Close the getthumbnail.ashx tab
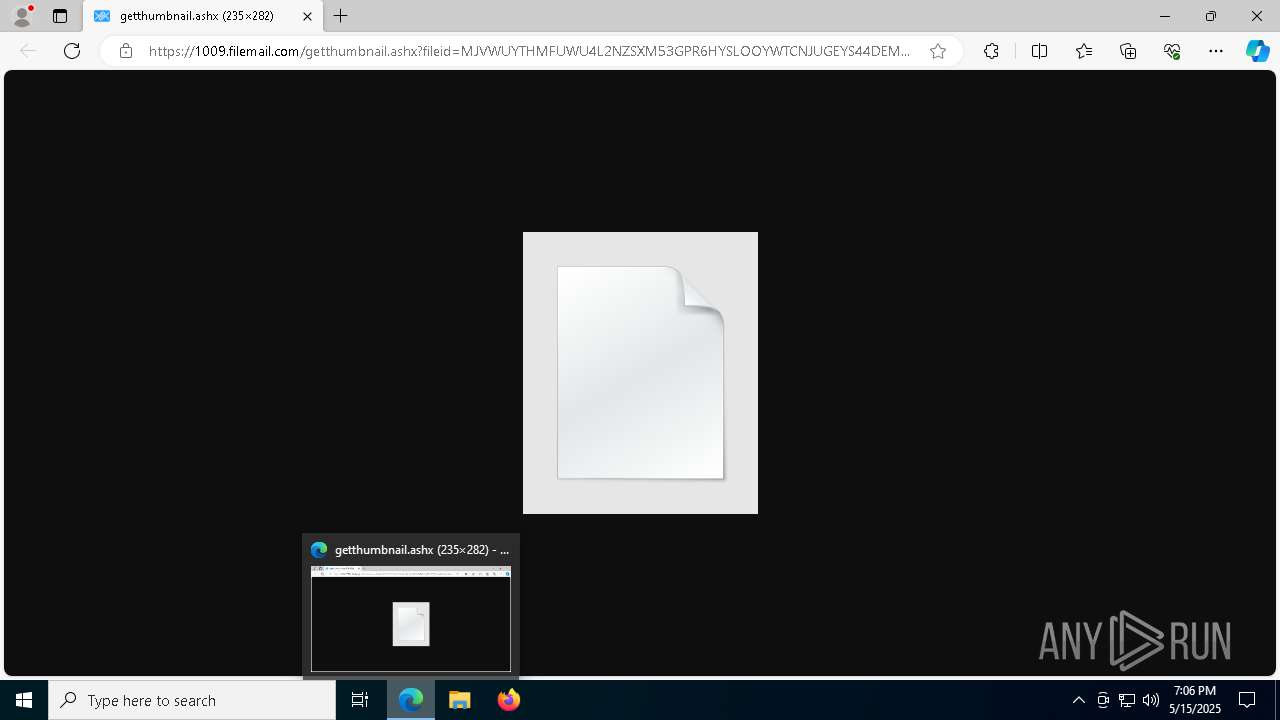 tap(307, 16)
